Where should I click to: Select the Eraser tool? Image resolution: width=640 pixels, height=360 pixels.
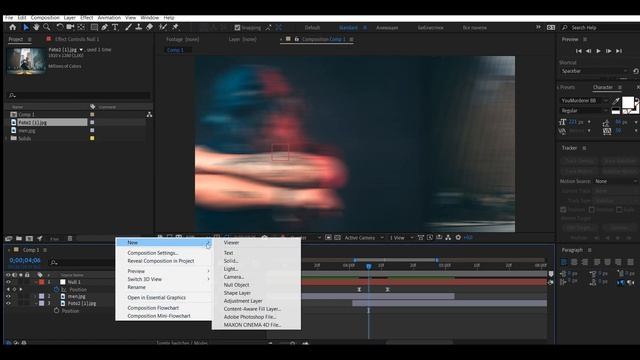[x=149, y=27]
